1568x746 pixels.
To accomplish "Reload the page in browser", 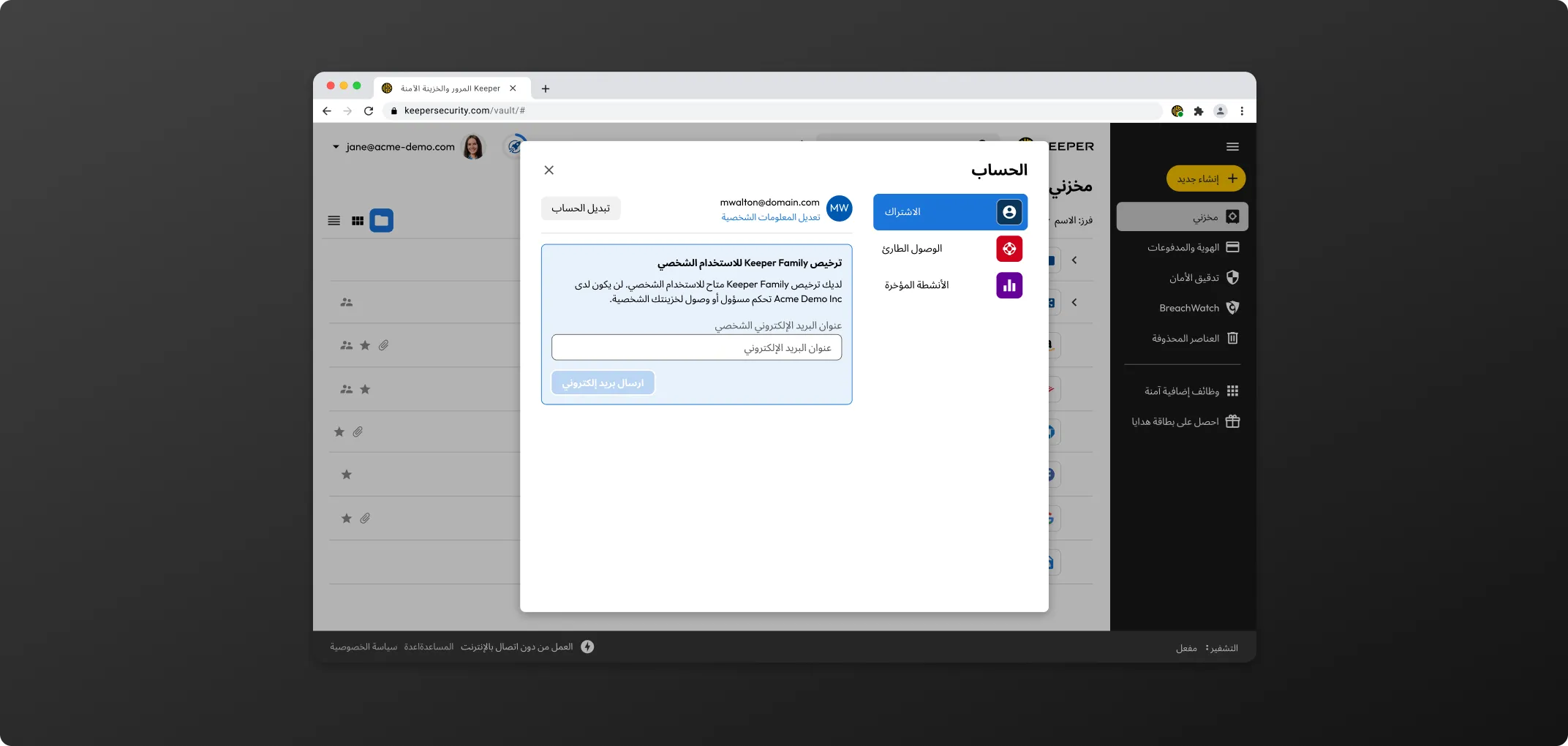I will pyautogui.click(x=369, y=111).
